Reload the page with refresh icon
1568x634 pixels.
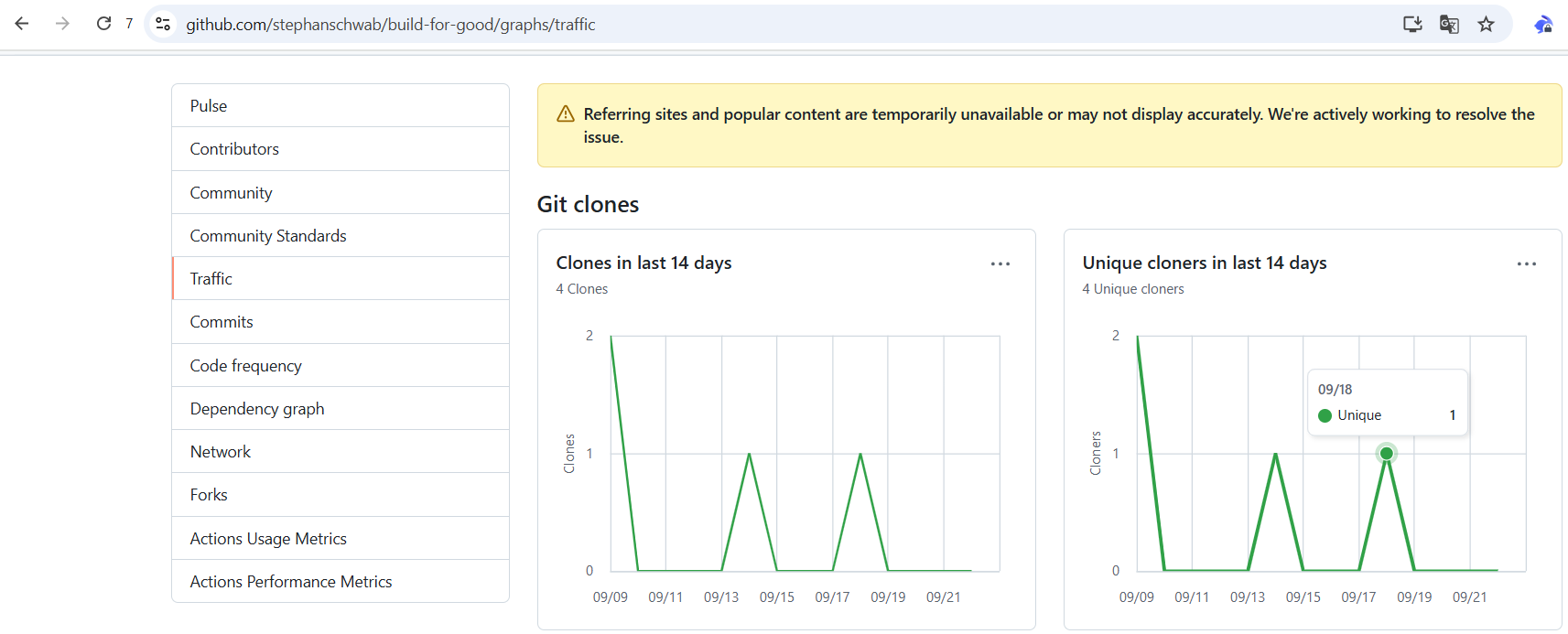(103, 24)
